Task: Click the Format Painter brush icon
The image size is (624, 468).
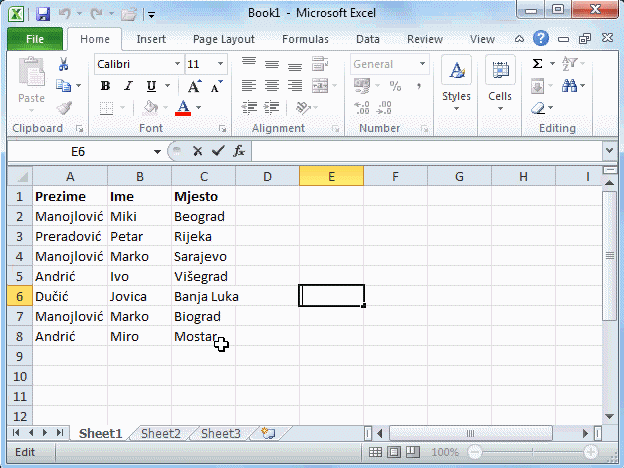Action: click(x=64, y=108)
